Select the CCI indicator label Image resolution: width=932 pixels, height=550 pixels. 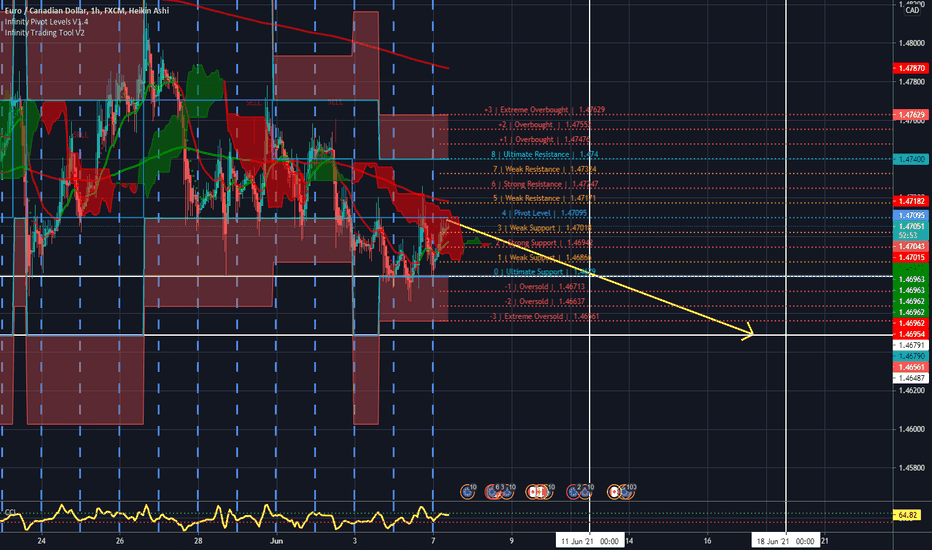[10, 512]
